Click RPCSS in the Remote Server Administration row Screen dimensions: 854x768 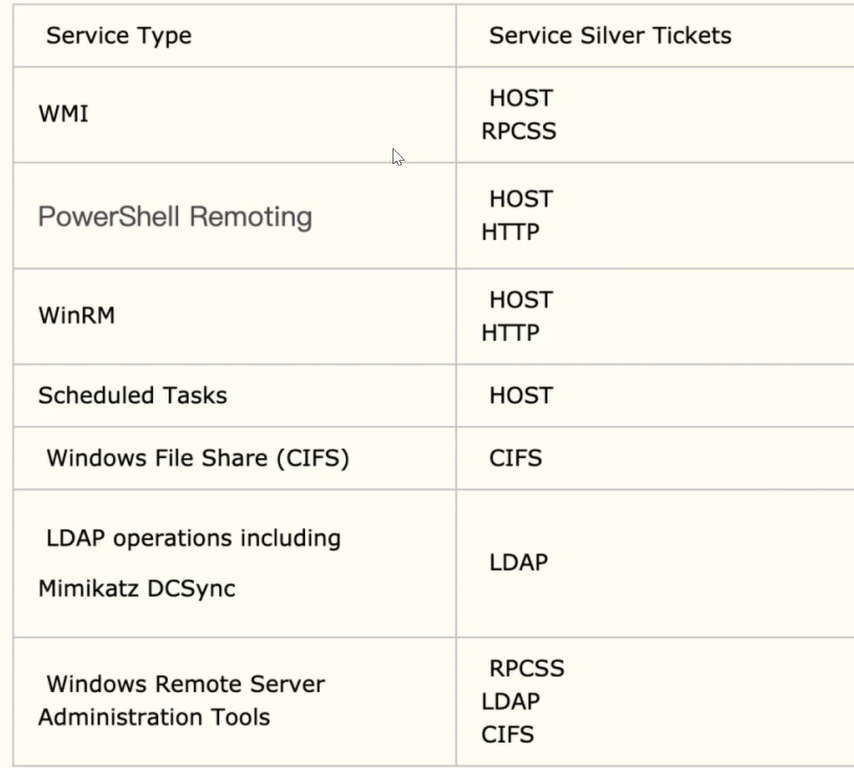[x=526, y=668]
